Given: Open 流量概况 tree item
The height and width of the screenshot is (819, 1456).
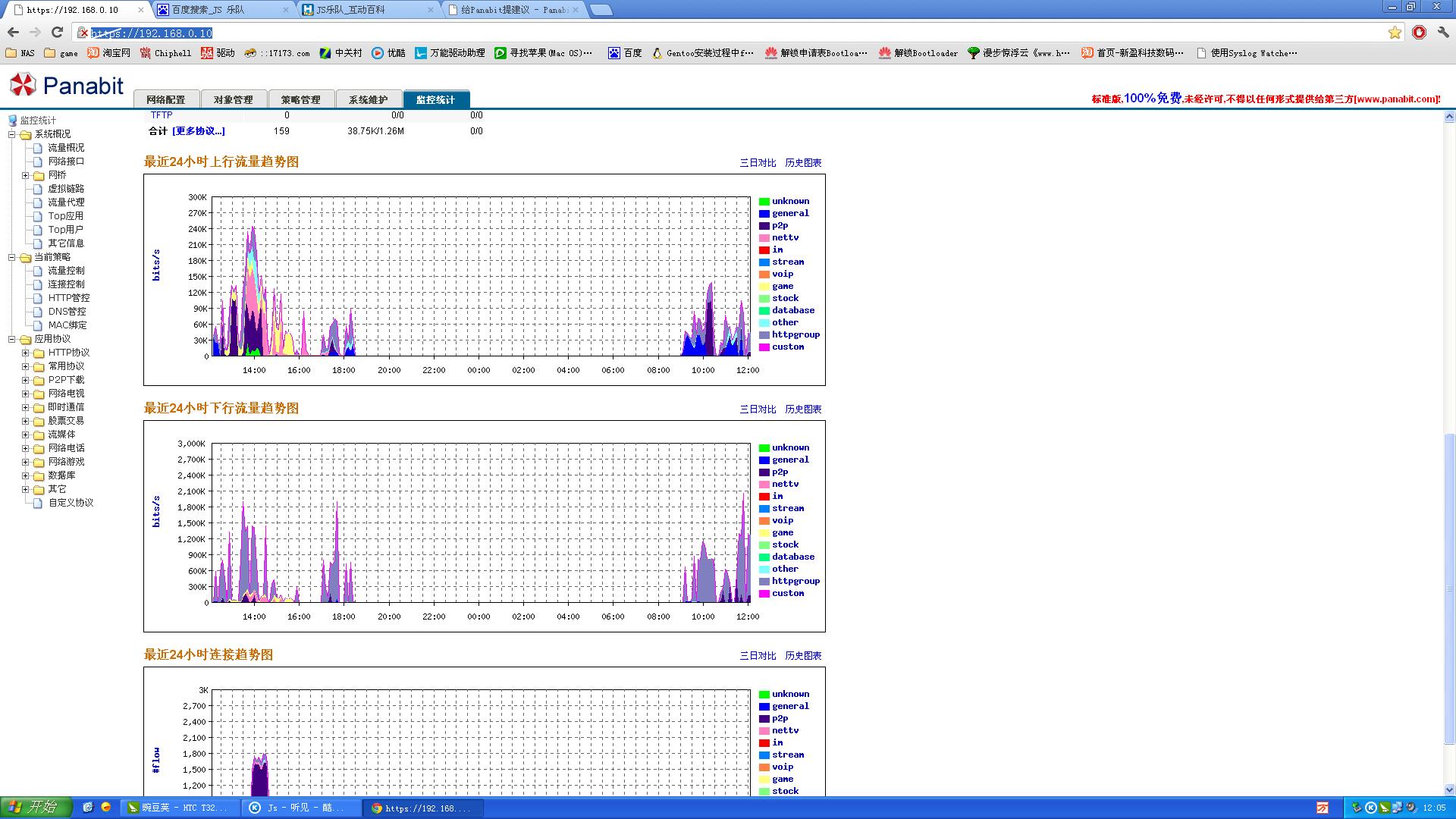Looking at the screenshot, I should point(66,148).
